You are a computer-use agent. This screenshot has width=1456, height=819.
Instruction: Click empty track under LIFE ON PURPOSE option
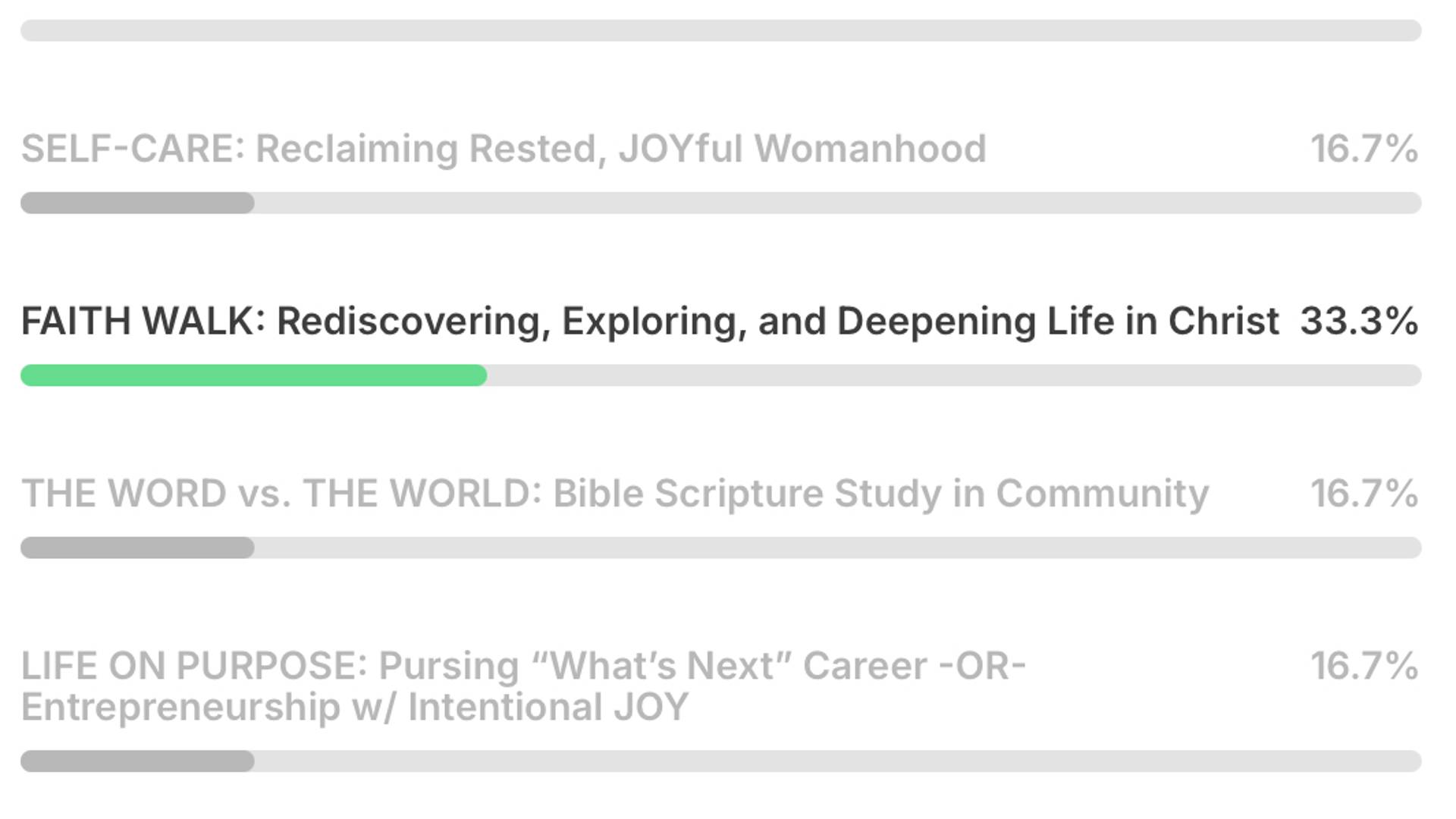834,761
